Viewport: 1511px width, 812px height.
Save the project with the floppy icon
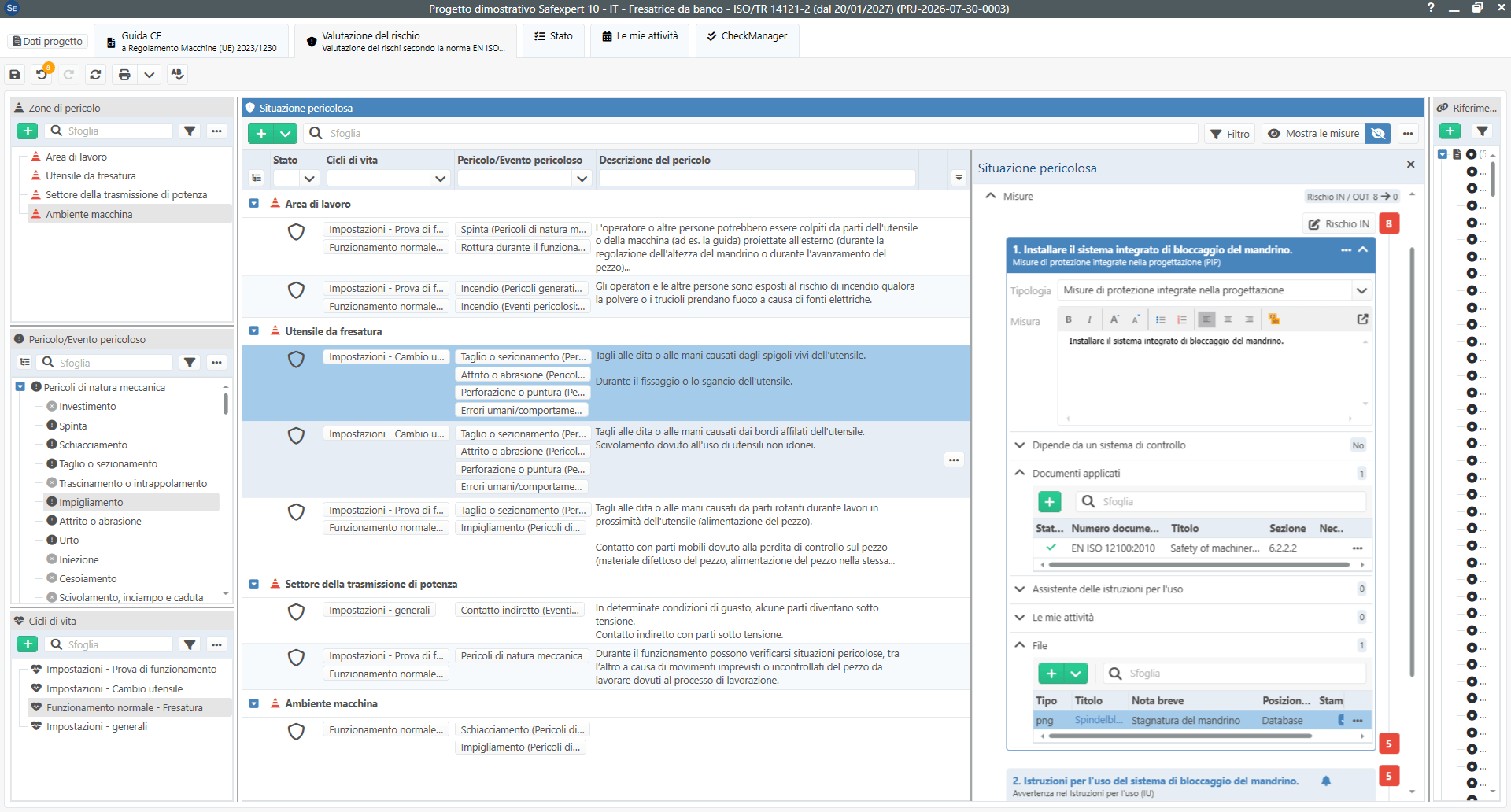pos(15,74)
